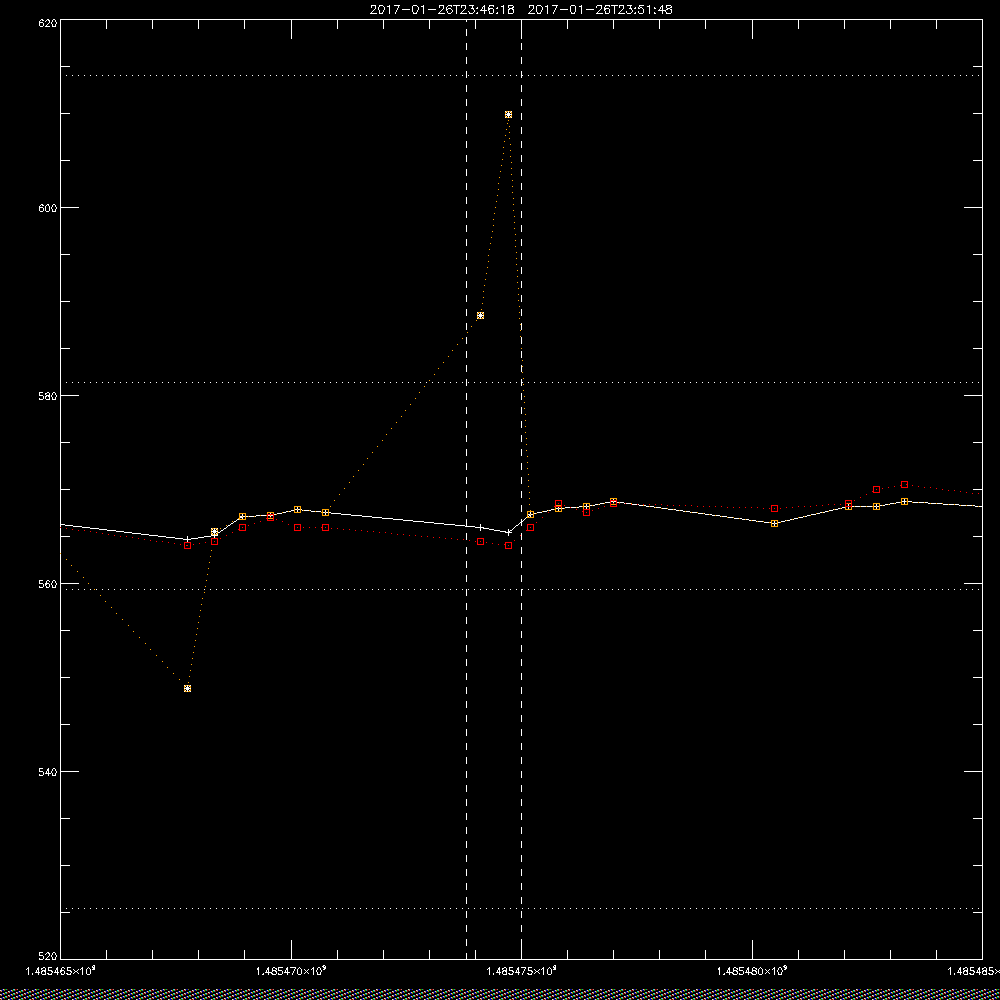Viewport: 1000px width, 1000px height.
Task: Click the right vertical dashed interval marker
Action: tap(522, 488)
